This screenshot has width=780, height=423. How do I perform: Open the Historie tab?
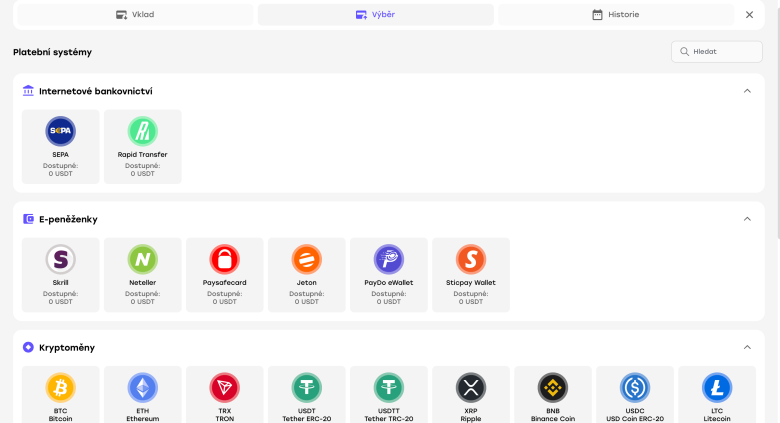[615, 15]
